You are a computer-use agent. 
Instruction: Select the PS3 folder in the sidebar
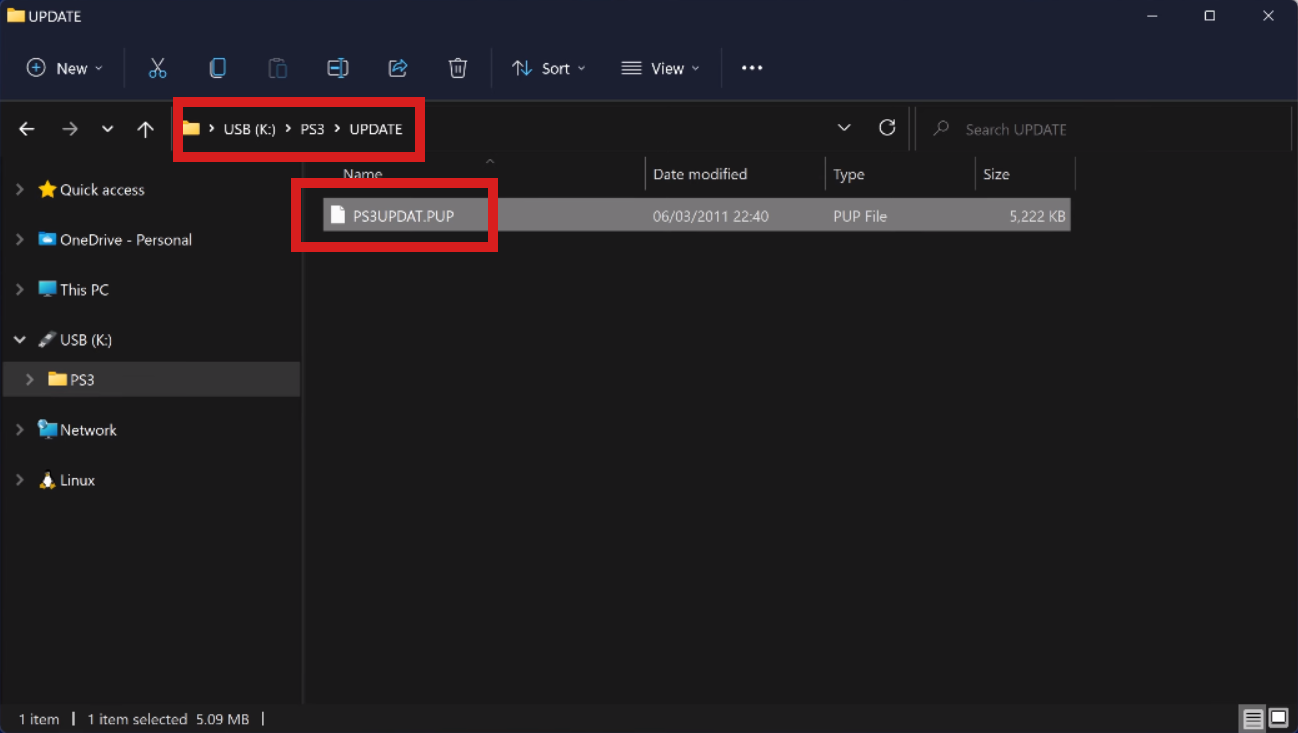(x=82, y=380)
